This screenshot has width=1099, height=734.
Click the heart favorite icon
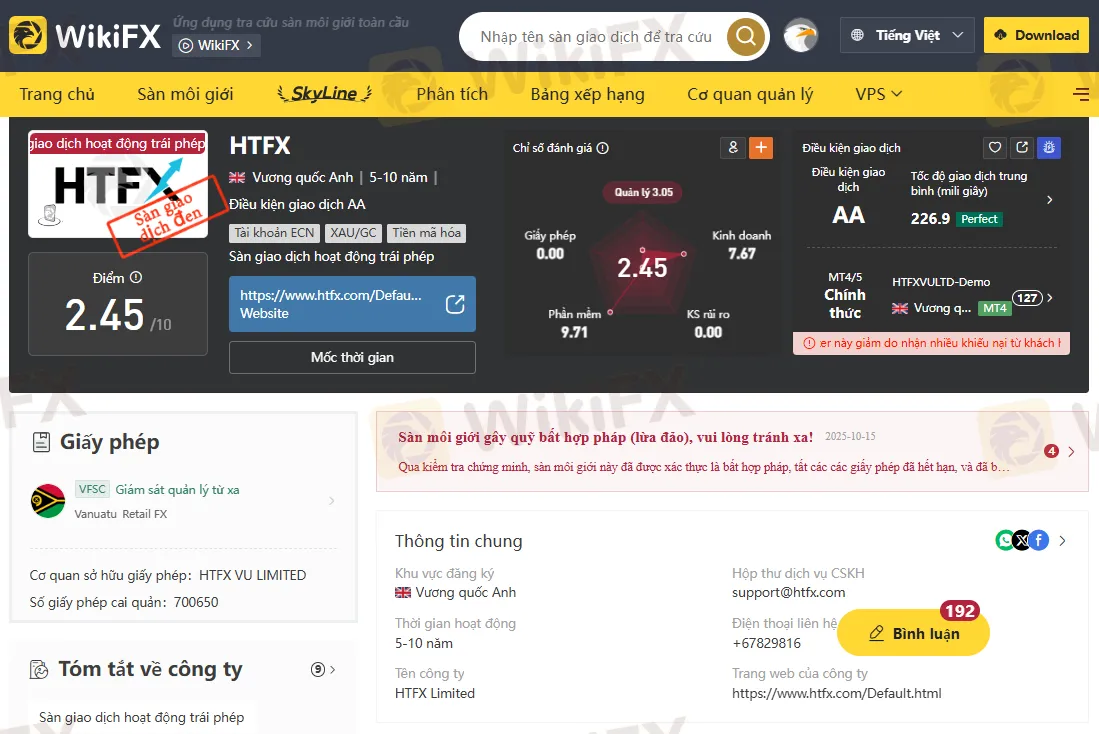(x=995, y=148)
